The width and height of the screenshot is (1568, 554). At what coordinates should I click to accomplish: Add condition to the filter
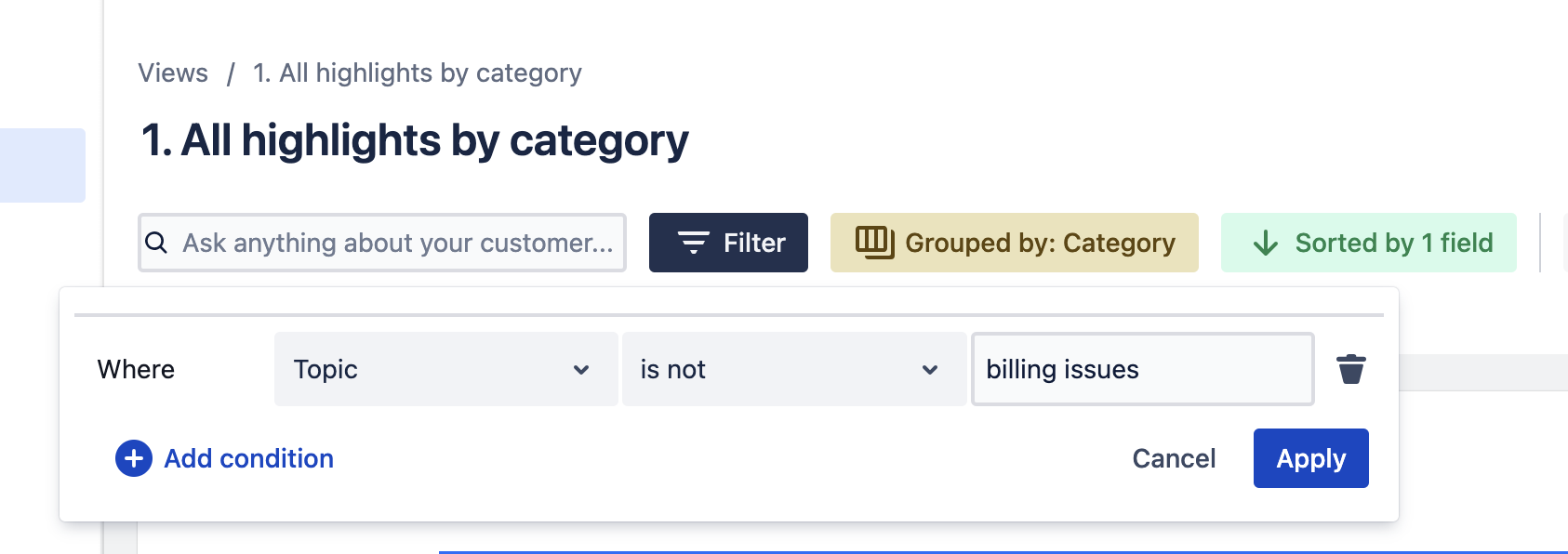(x=248, y=458)
